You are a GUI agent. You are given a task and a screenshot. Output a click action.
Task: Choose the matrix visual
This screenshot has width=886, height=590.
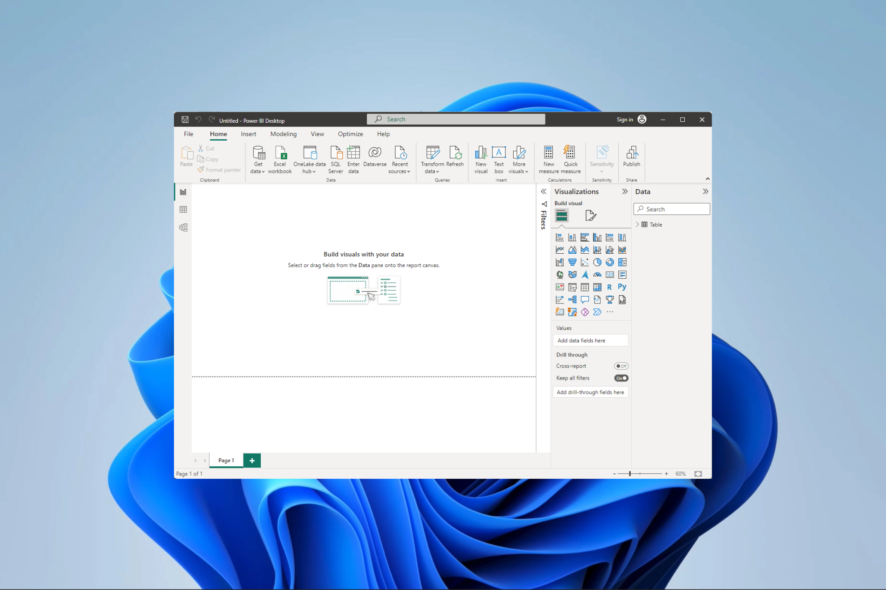pyautogui.click(x=597, y=287)
